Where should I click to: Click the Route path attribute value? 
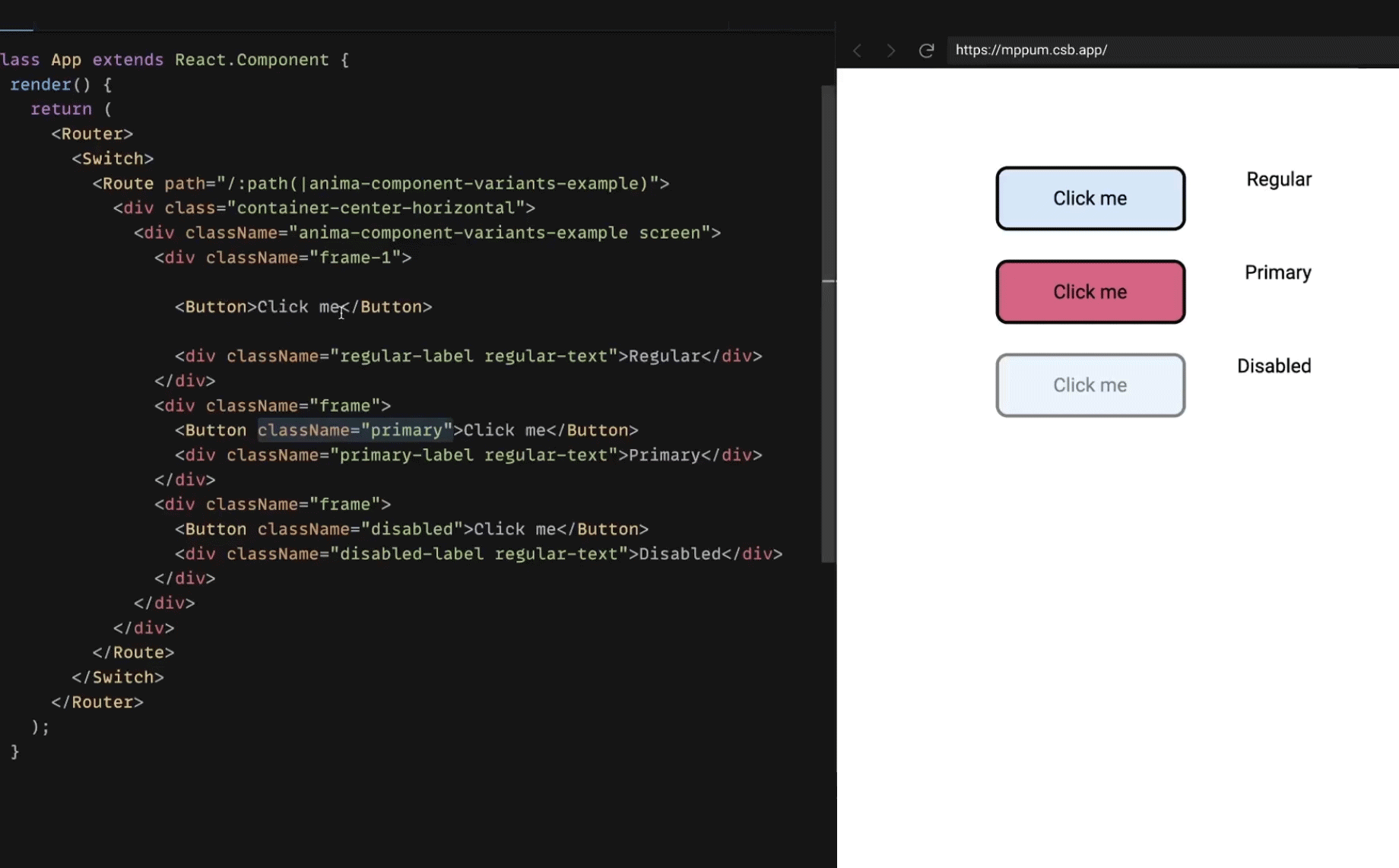(437, 184)
